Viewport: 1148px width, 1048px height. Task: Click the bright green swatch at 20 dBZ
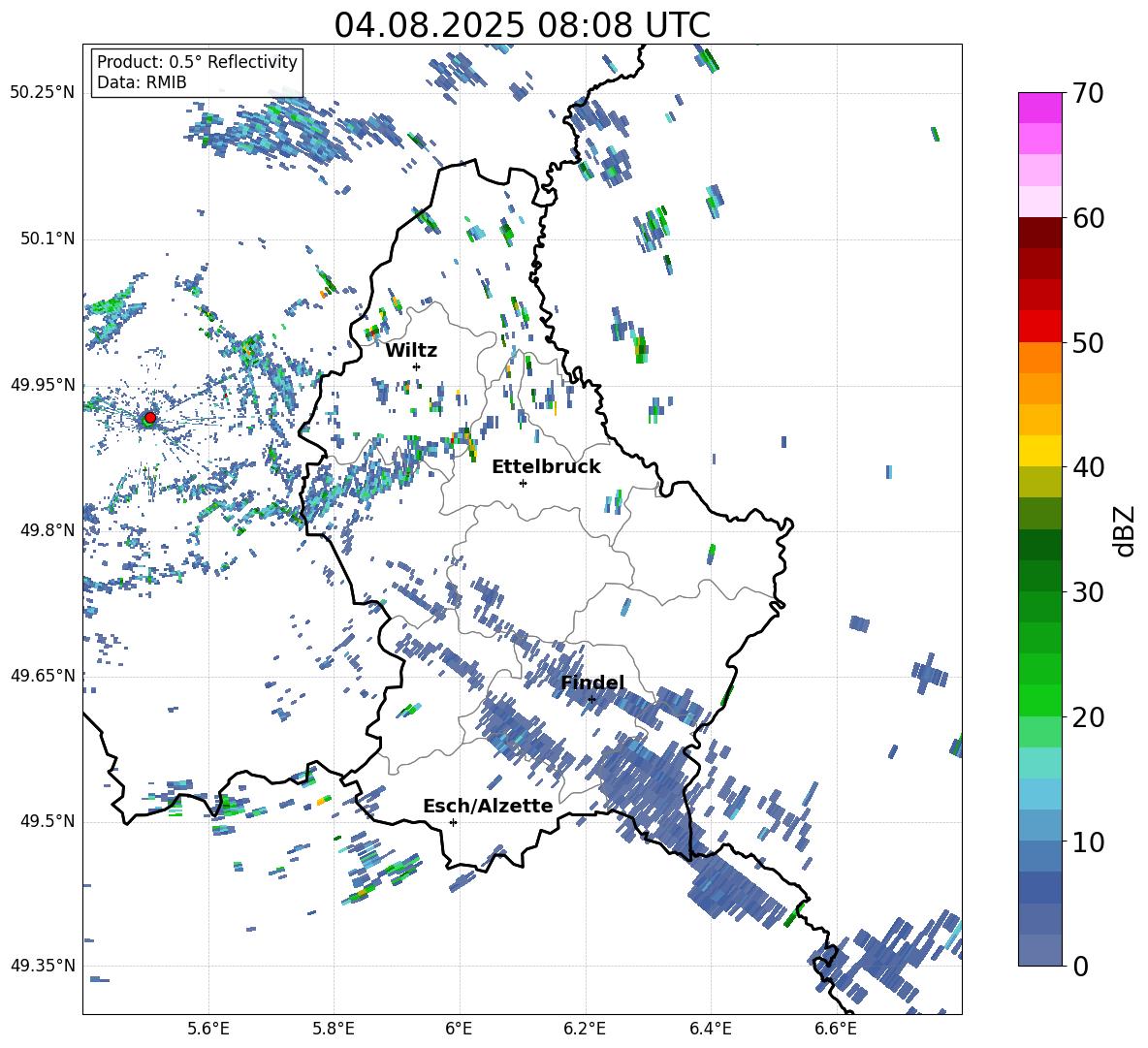click(1039, 700)
